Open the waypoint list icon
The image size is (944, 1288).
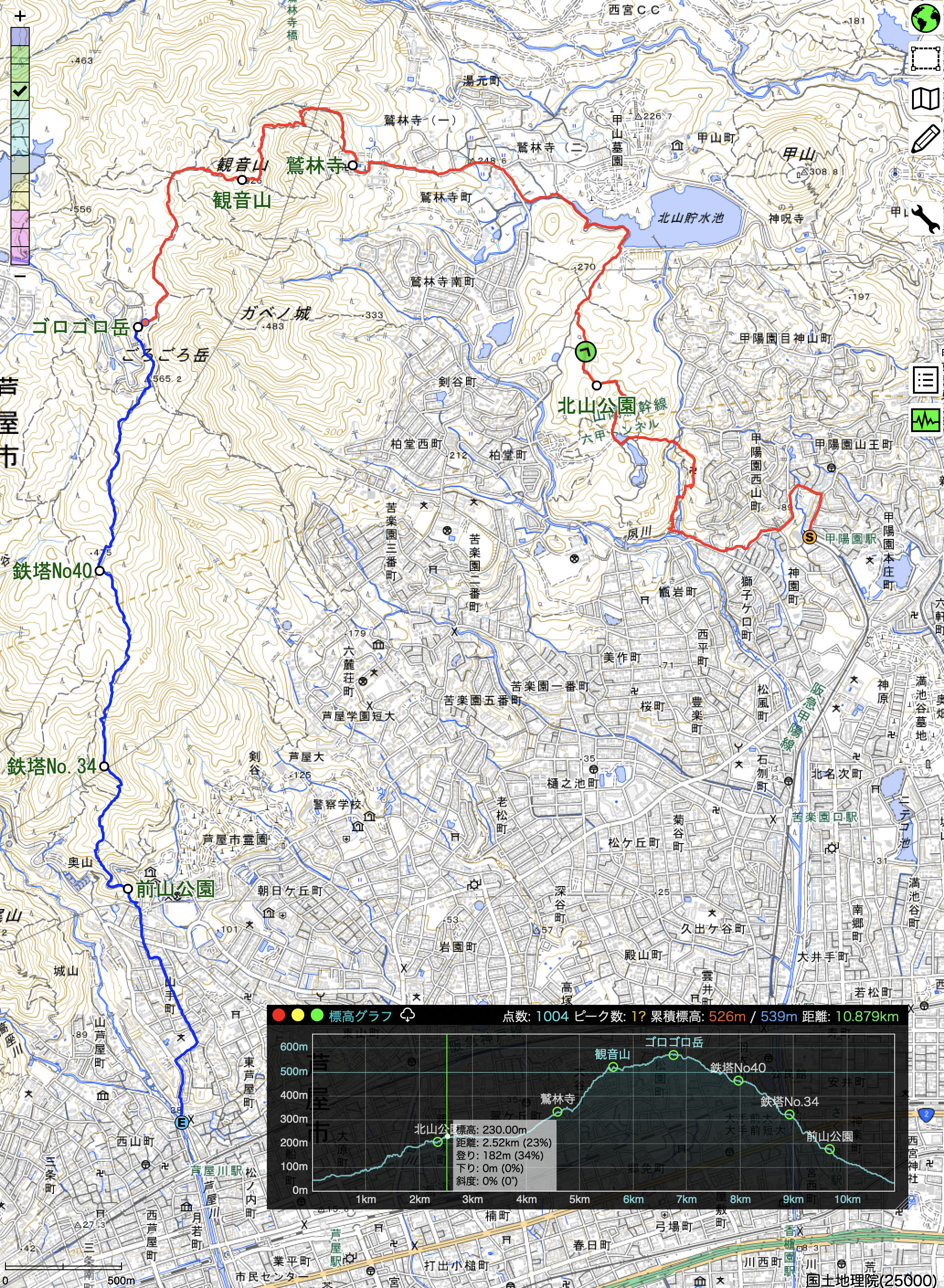tap(926, 379)
